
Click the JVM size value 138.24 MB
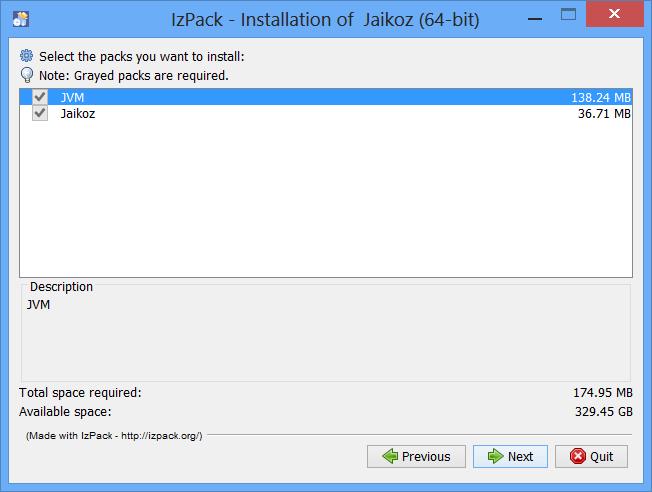click(x=601, y=97)
